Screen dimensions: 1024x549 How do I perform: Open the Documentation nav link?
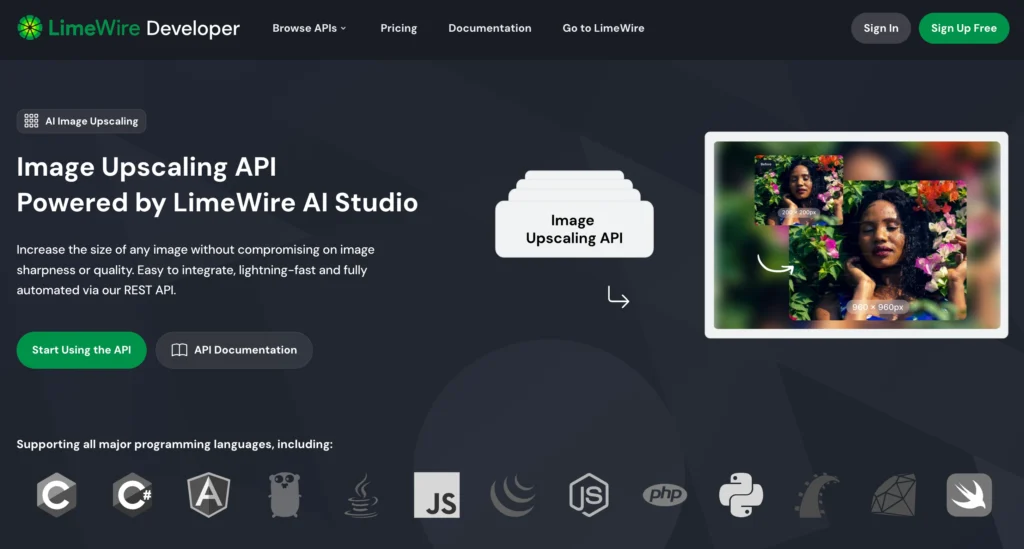(490, 28)
